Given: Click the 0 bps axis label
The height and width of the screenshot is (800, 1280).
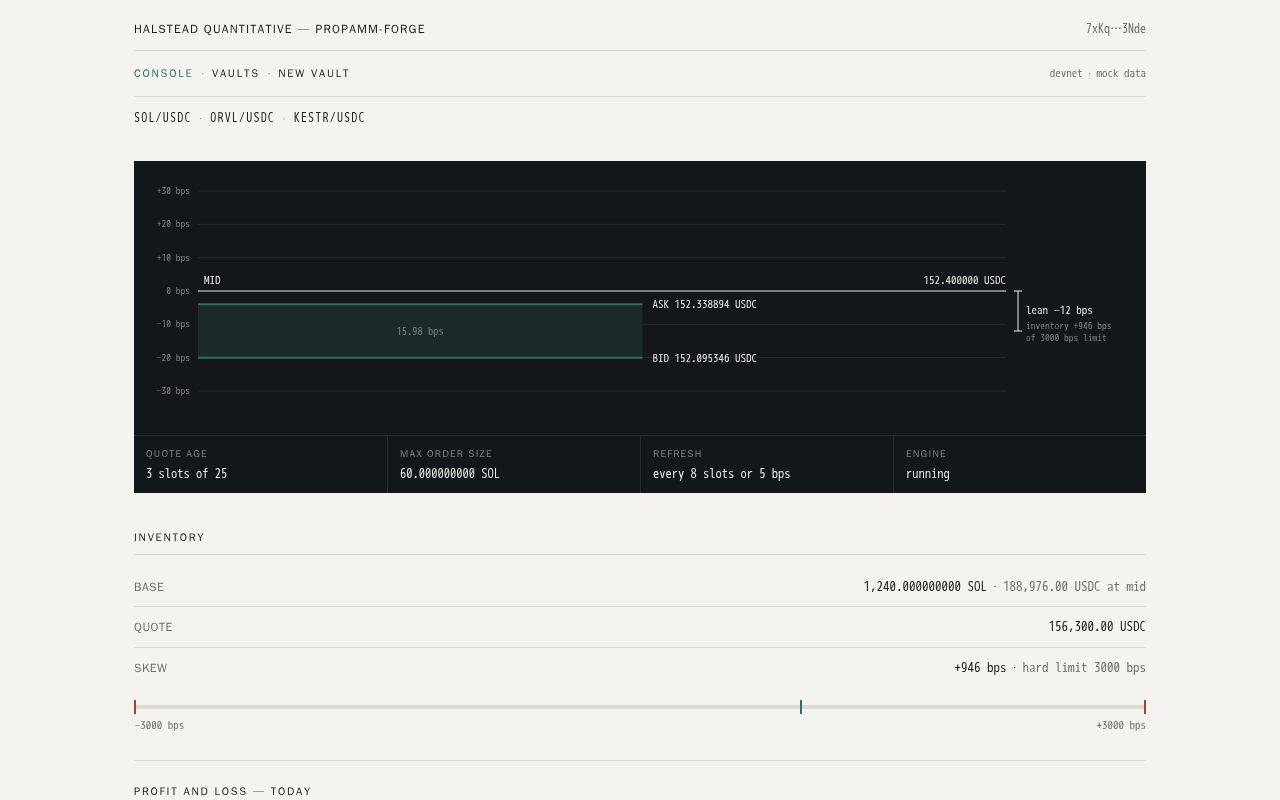Looking at the screenshot, I should point(178,291).
